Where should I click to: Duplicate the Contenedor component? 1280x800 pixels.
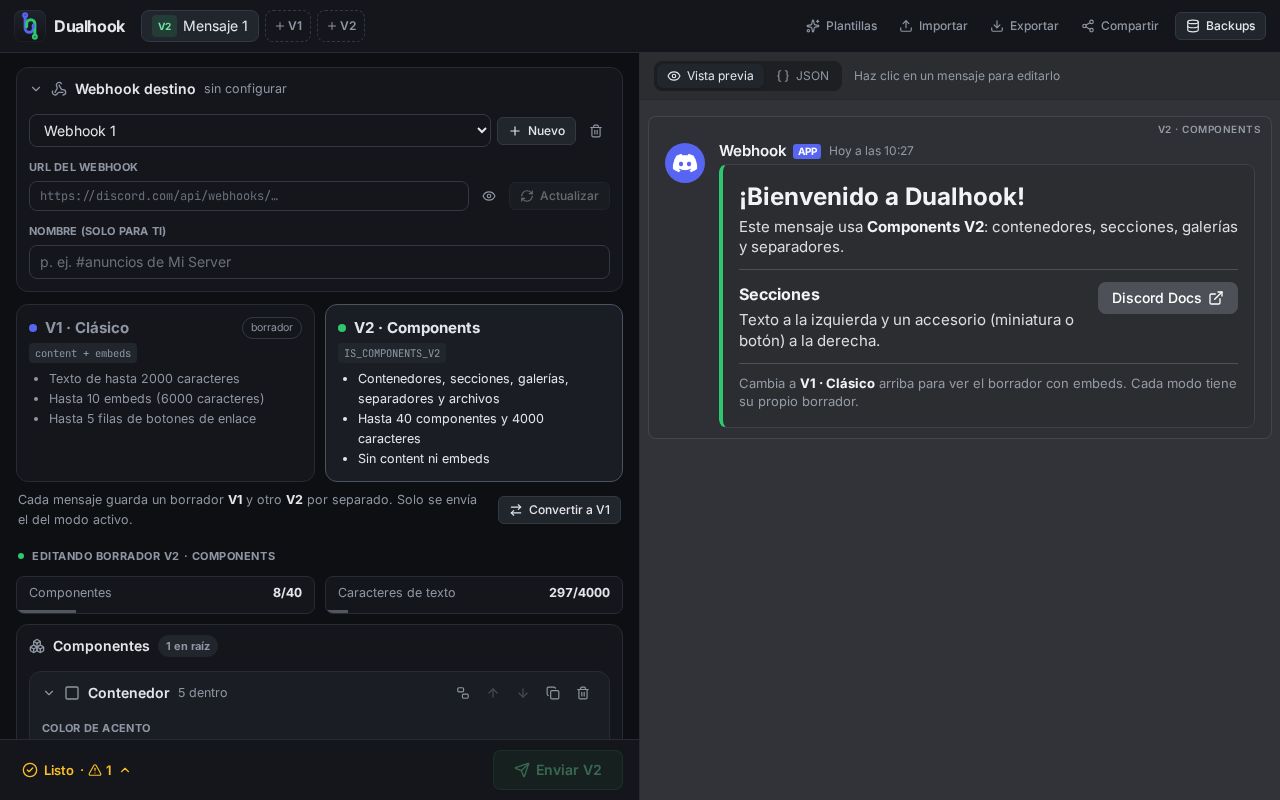click(553, 693)
